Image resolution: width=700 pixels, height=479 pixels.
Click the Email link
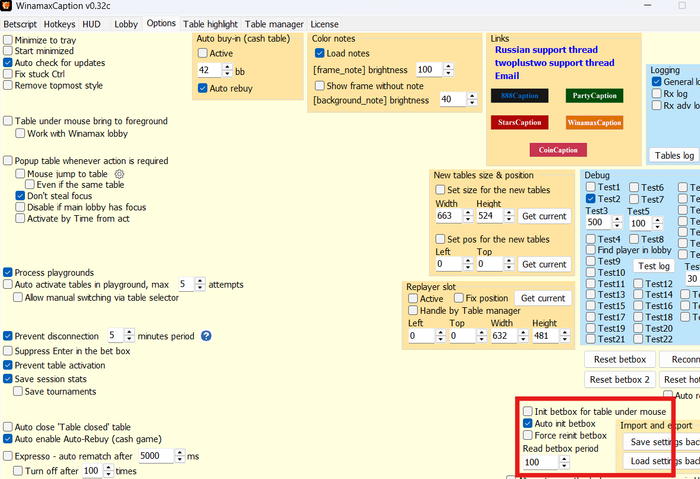click(x=507, y=76)
